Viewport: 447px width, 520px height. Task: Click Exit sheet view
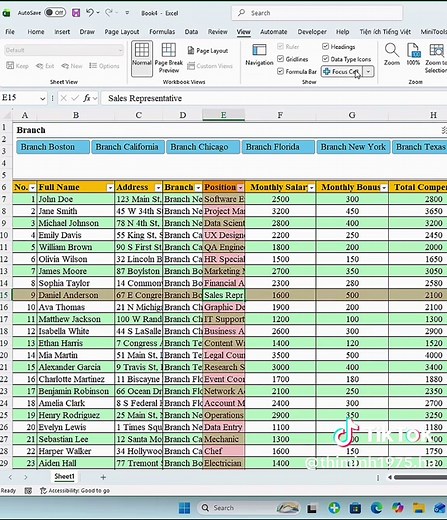(45, 66)
